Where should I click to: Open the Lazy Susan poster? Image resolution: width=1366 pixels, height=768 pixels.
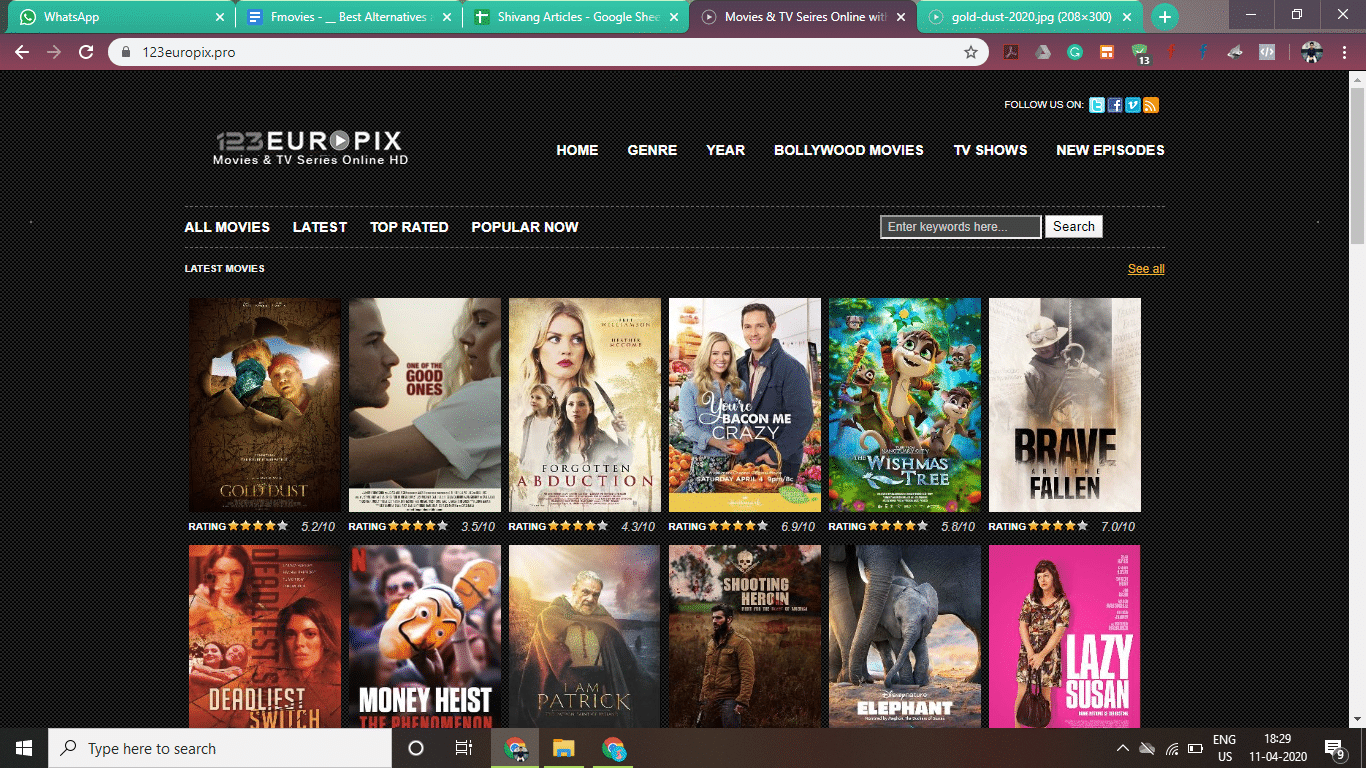(x=1065, y=637)
